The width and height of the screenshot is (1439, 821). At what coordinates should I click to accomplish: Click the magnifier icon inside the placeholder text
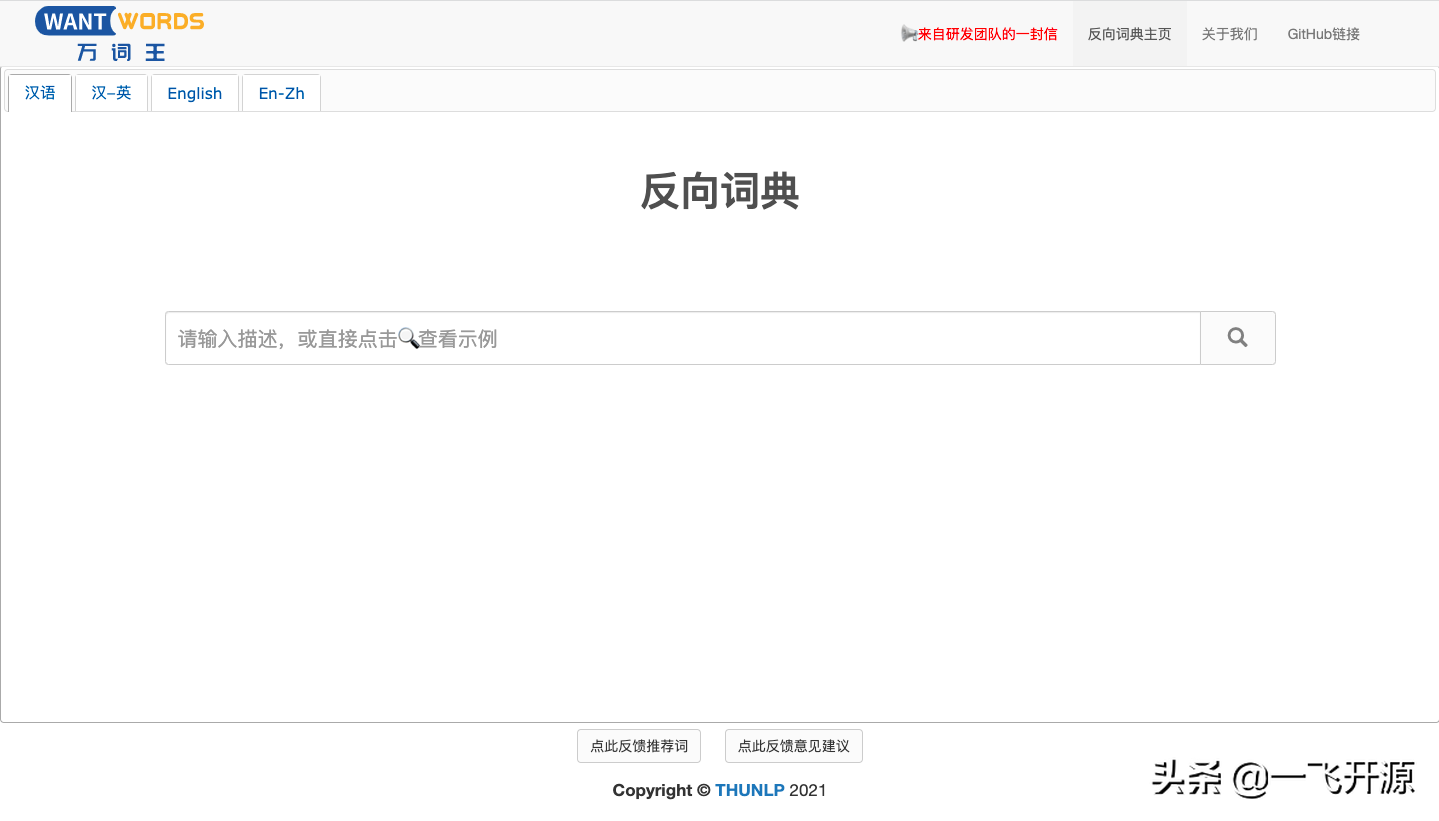point(409,339)
